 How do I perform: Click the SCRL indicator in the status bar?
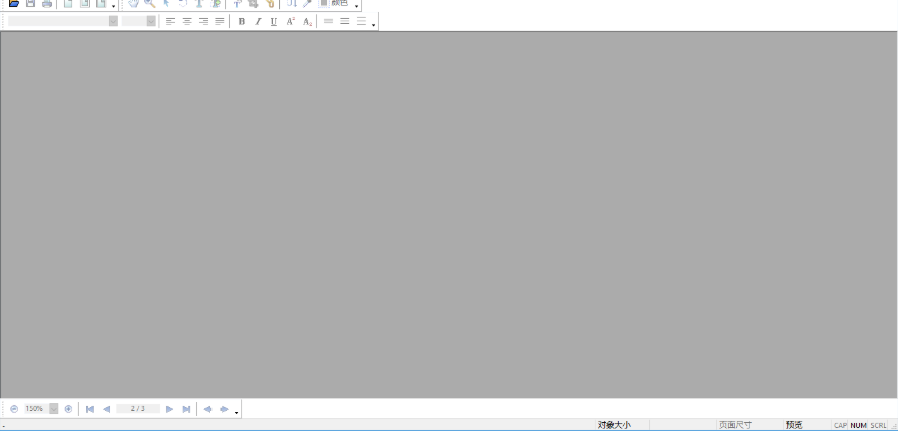(879, 426)
